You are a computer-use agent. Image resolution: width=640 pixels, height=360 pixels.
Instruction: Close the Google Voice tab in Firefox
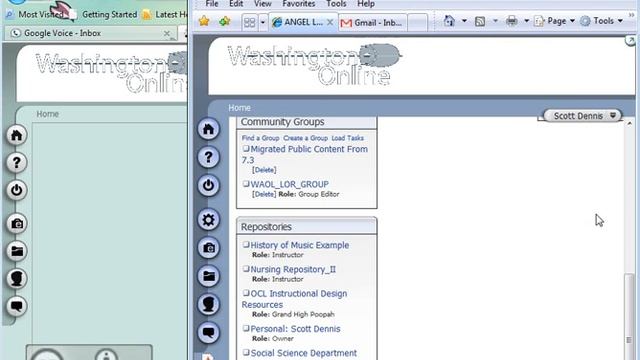pyautogui.click(x=167, y=33)
